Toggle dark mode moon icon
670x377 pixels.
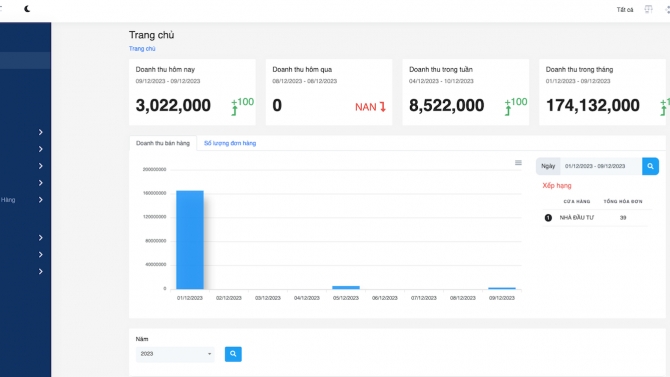click(27, 9)
